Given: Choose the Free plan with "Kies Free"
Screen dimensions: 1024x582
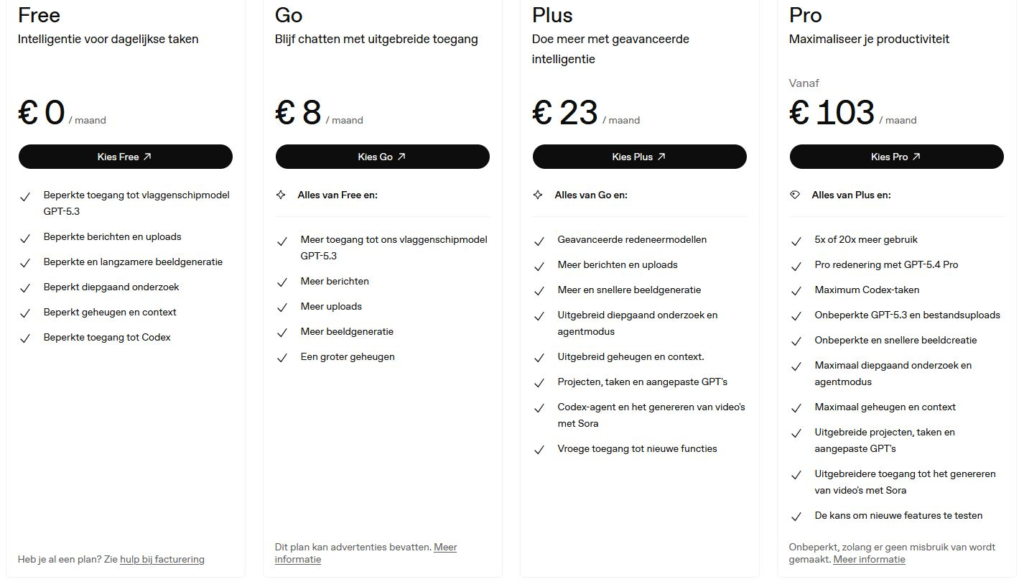Looking at the screenshot, I should coord(125,157).
